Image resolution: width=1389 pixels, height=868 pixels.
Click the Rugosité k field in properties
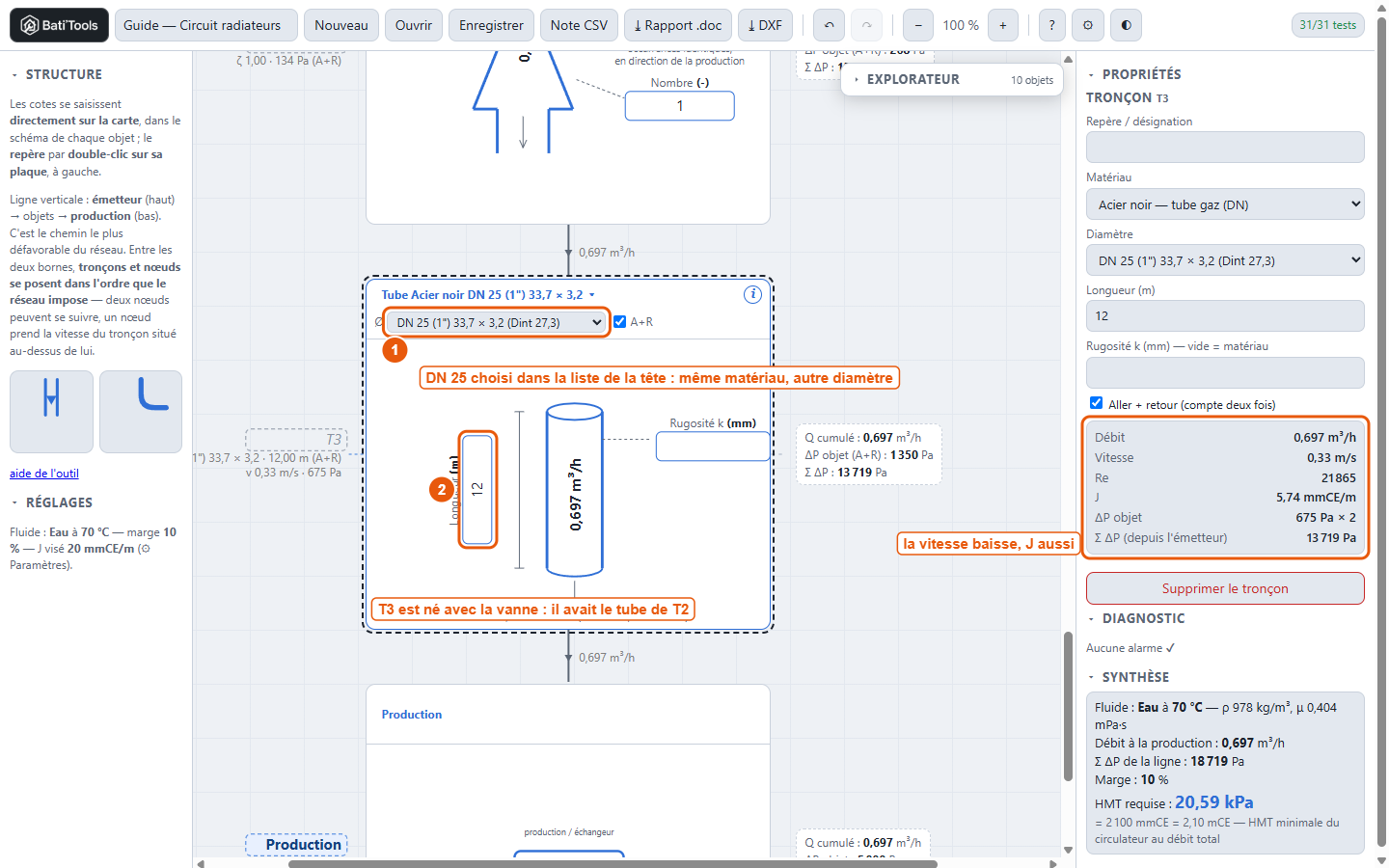[x=1225, y=372]
